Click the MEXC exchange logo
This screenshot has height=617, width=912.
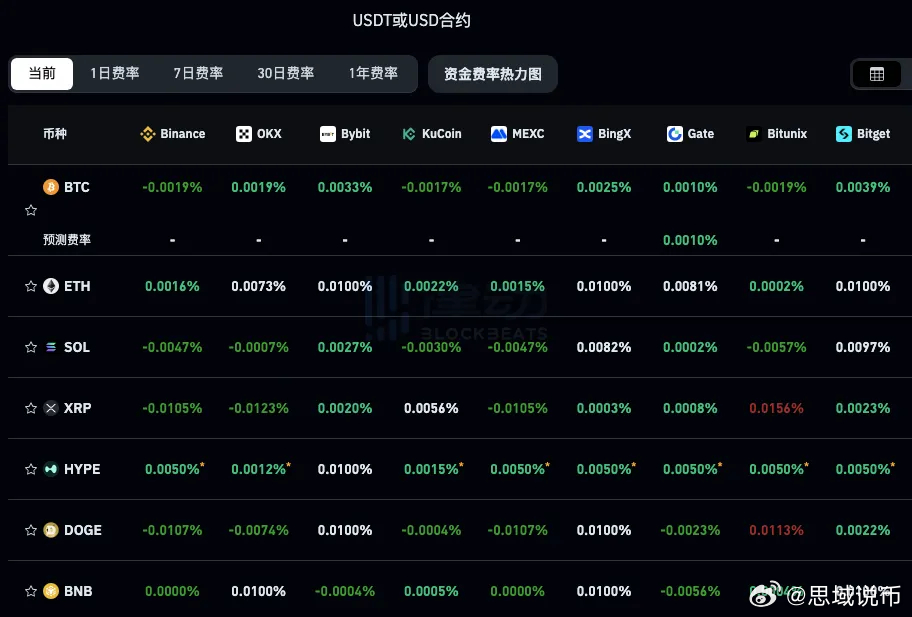tap(497, 133)
